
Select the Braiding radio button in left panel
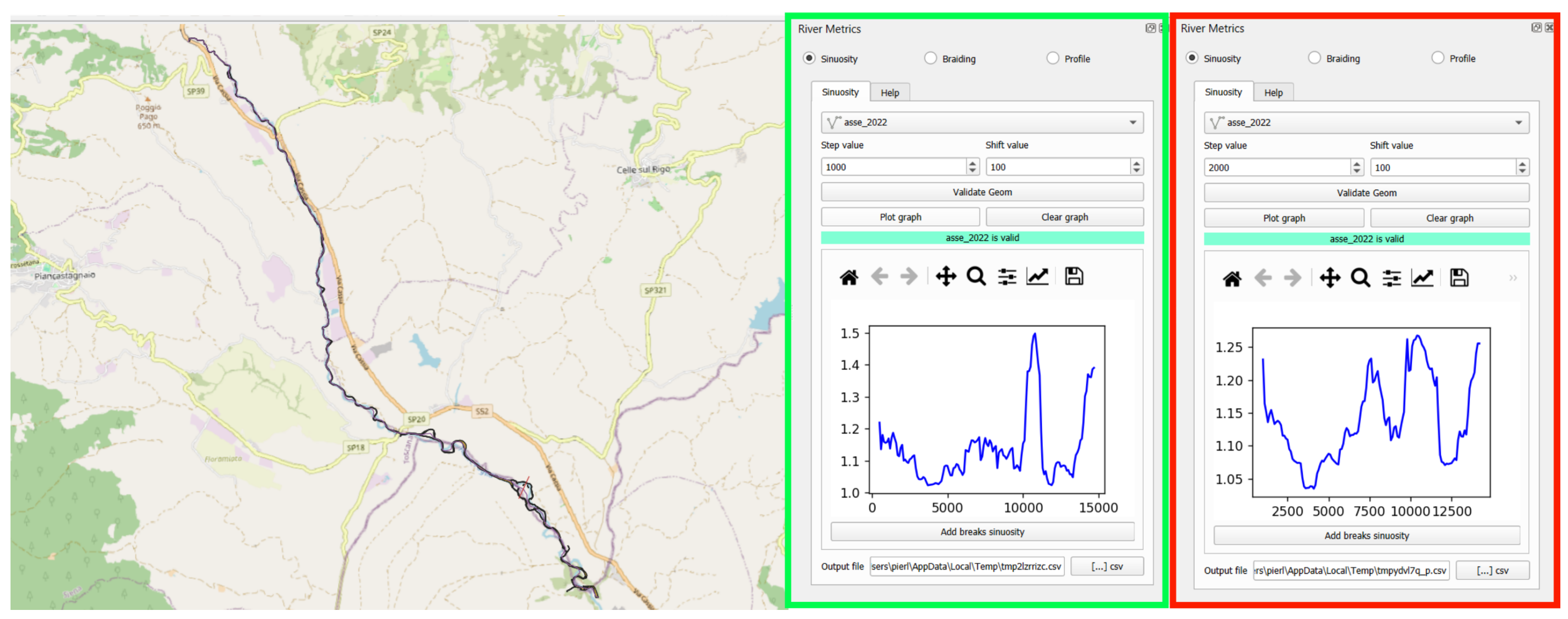(930, 58)
